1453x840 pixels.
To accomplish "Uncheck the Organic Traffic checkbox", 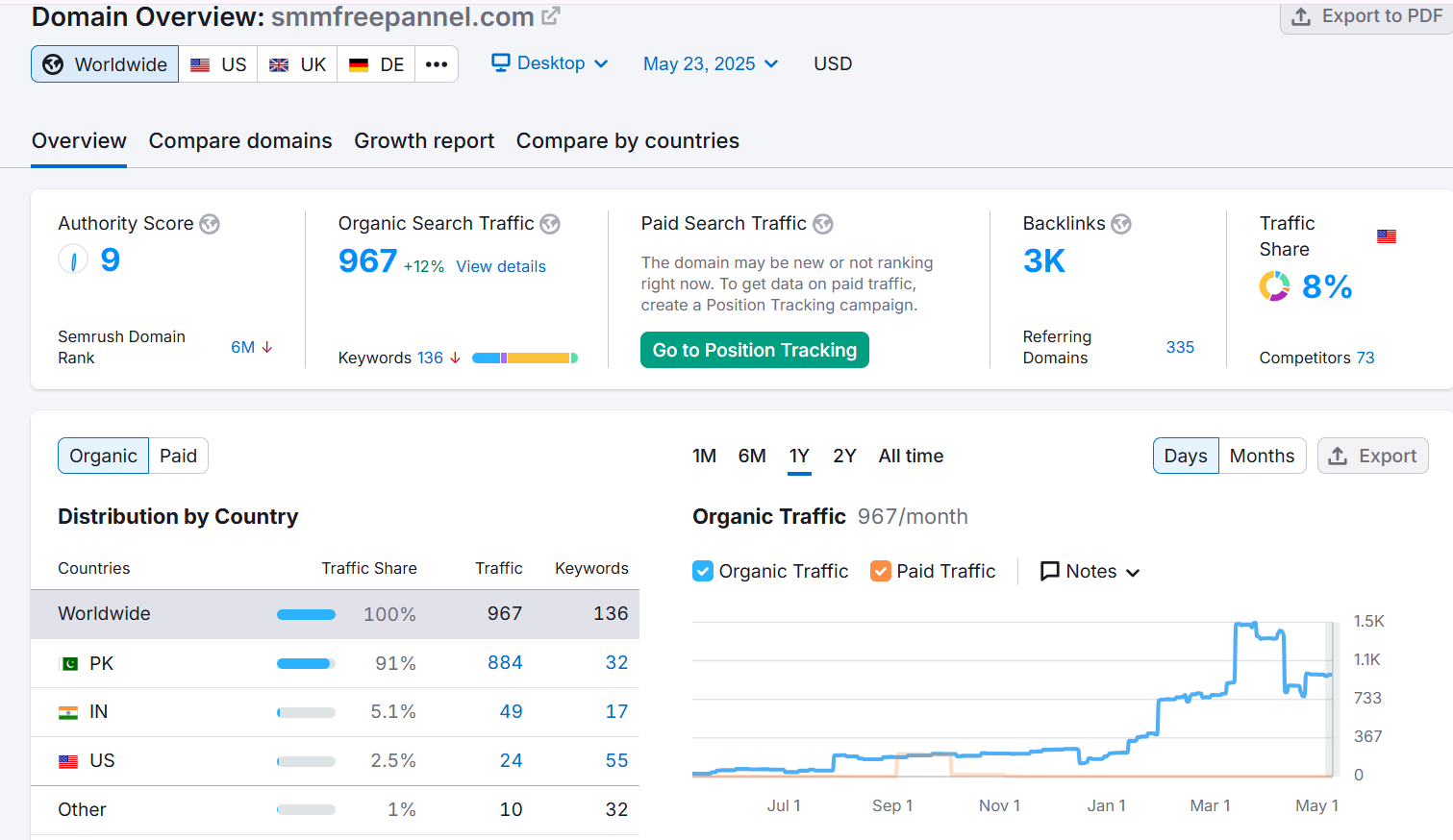I will pos(703,571).
